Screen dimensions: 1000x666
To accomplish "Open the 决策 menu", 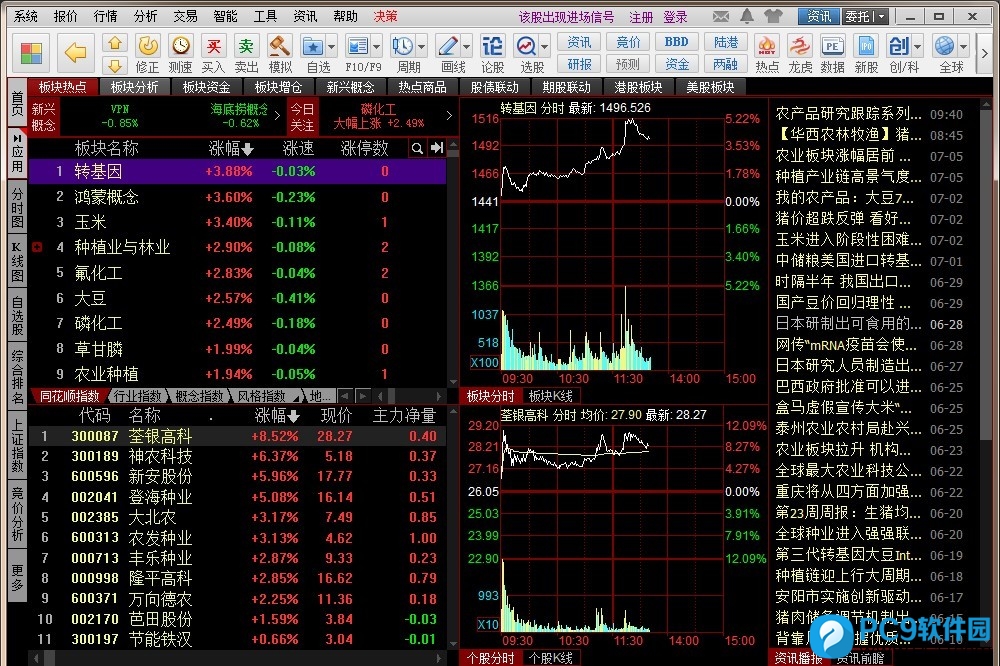I will pos(385,17).
